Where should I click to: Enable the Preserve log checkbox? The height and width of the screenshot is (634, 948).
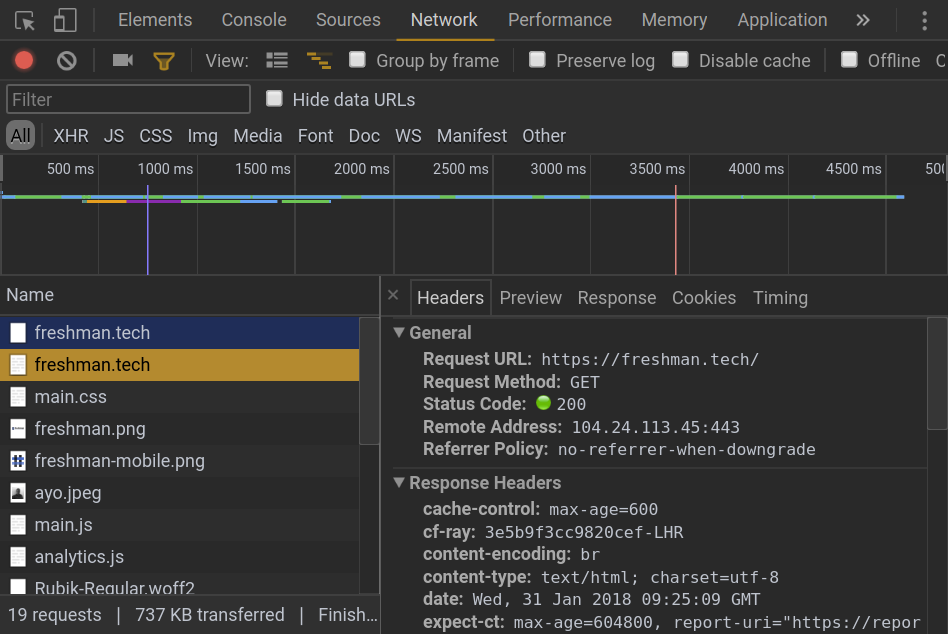538,60
